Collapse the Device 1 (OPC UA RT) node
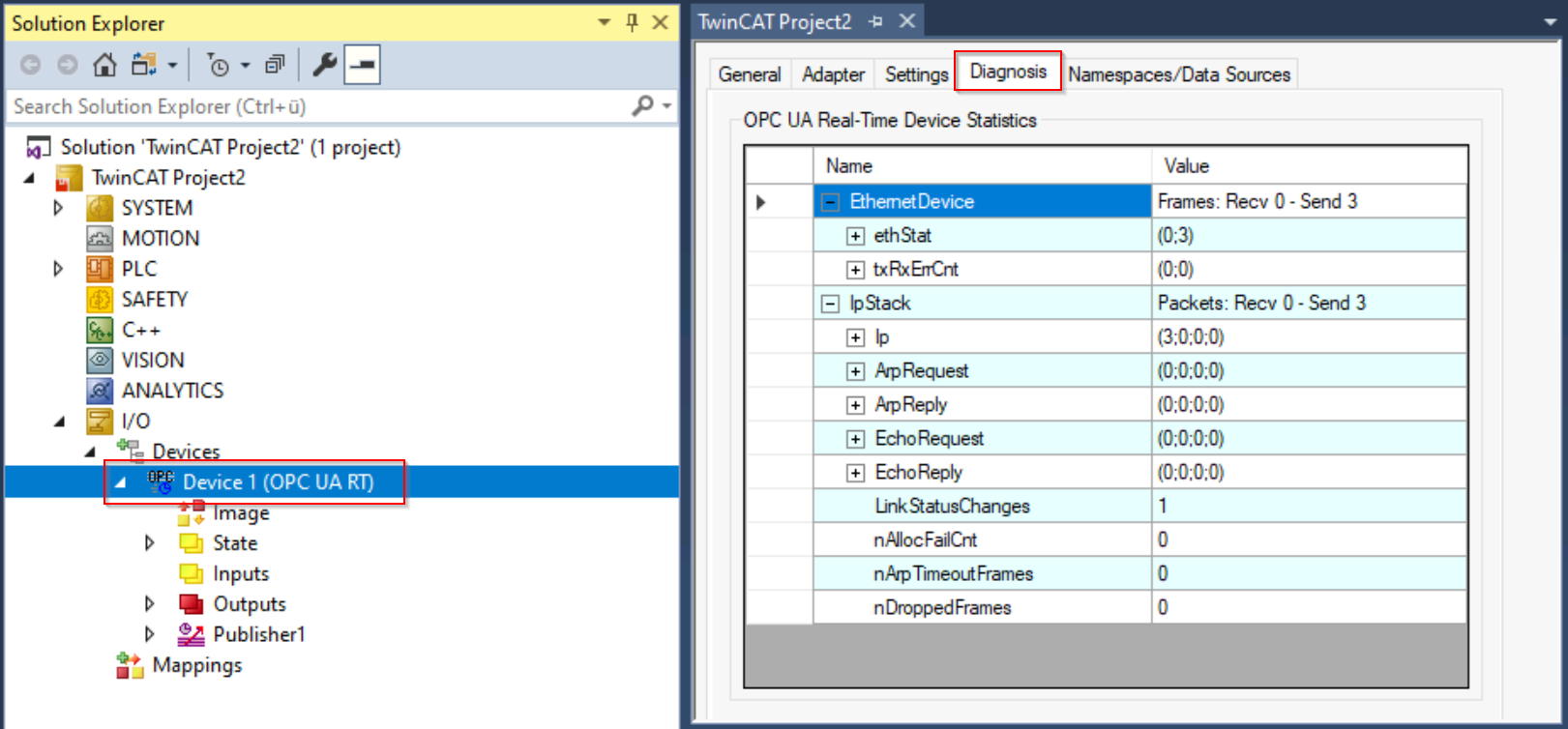The image size is (1568, 729). pos(120,482)
